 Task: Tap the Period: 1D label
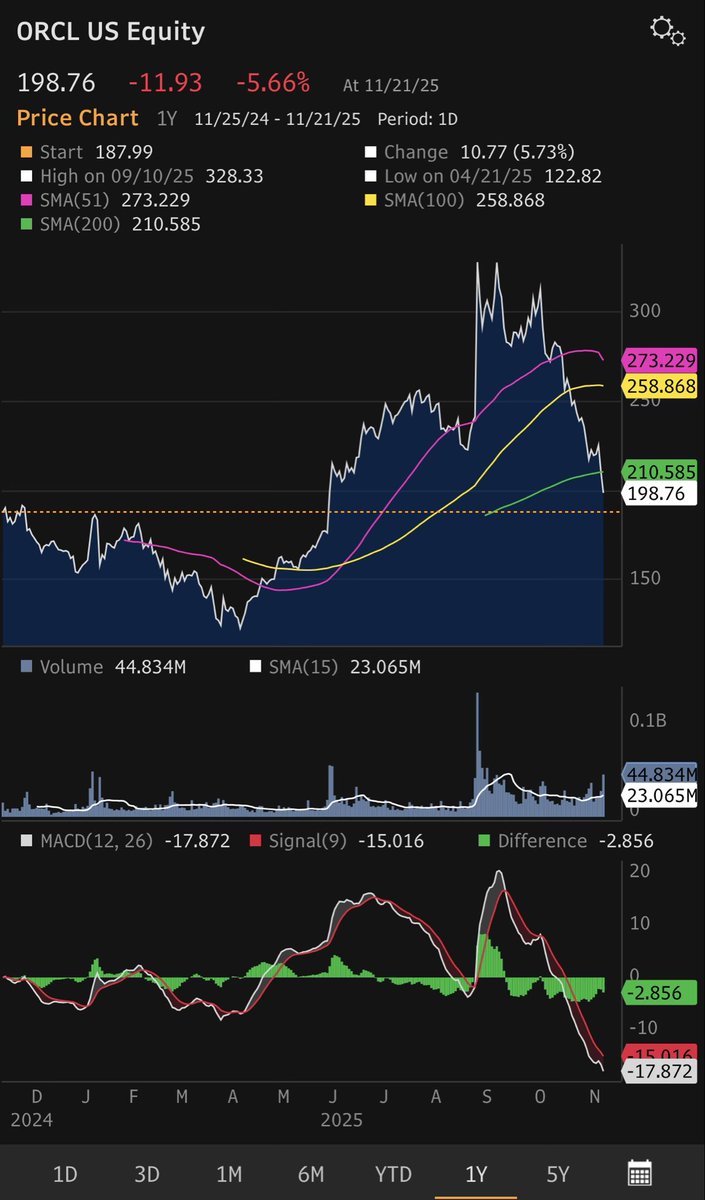point(417,119)
